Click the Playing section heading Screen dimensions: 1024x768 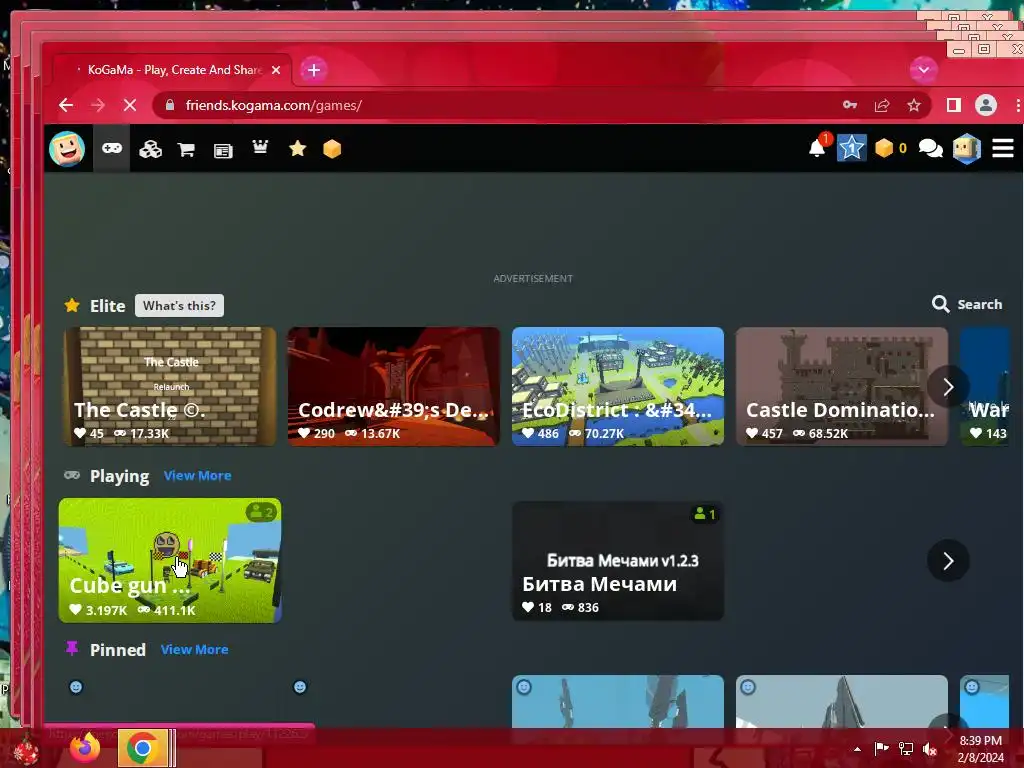pos(120,476)
